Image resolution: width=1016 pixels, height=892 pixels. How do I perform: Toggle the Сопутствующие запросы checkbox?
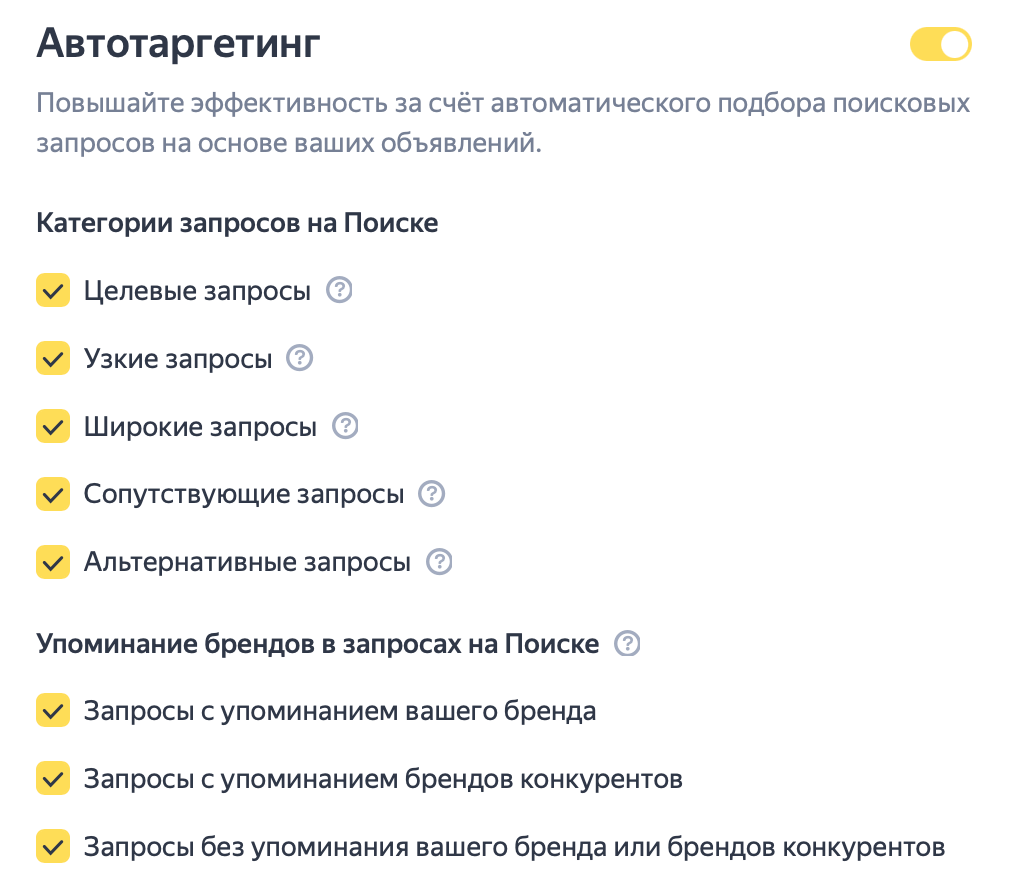pos(53,494)
